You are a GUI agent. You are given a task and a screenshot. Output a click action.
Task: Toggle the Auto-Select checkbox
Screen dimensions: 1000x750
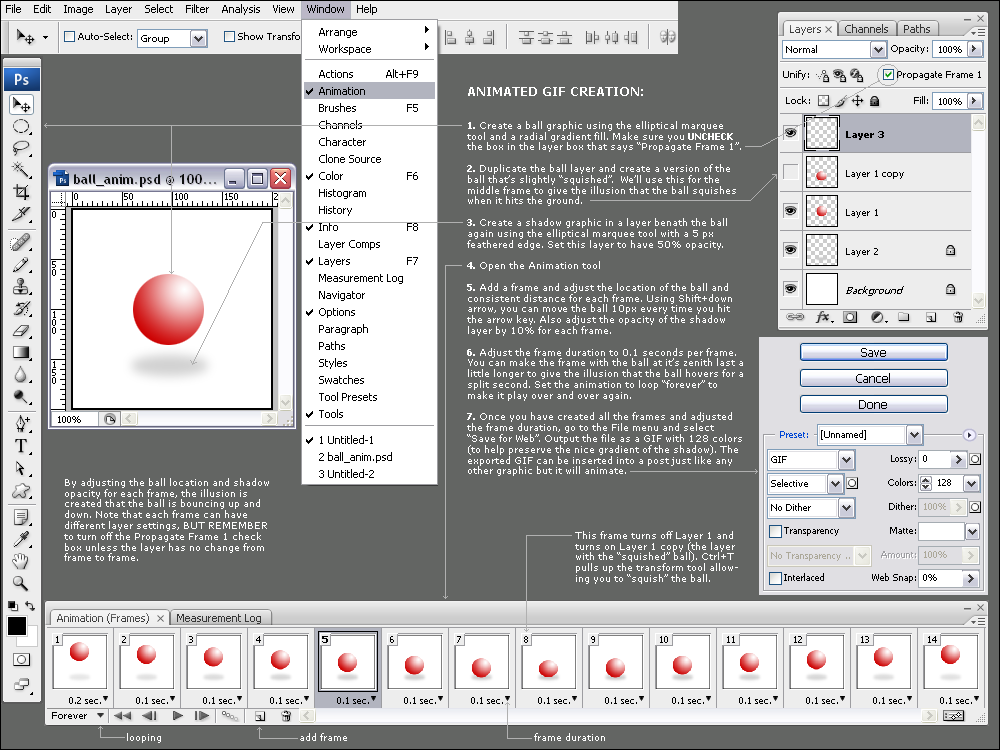coord(70,37)
